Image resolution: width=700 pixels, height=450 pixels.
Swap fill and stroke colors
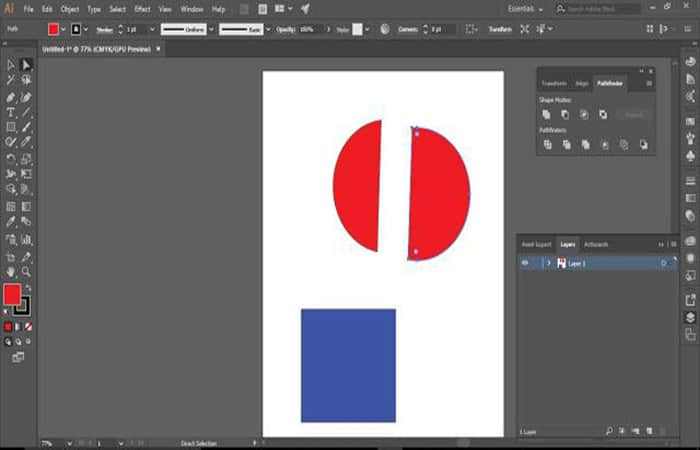[28, 288]
